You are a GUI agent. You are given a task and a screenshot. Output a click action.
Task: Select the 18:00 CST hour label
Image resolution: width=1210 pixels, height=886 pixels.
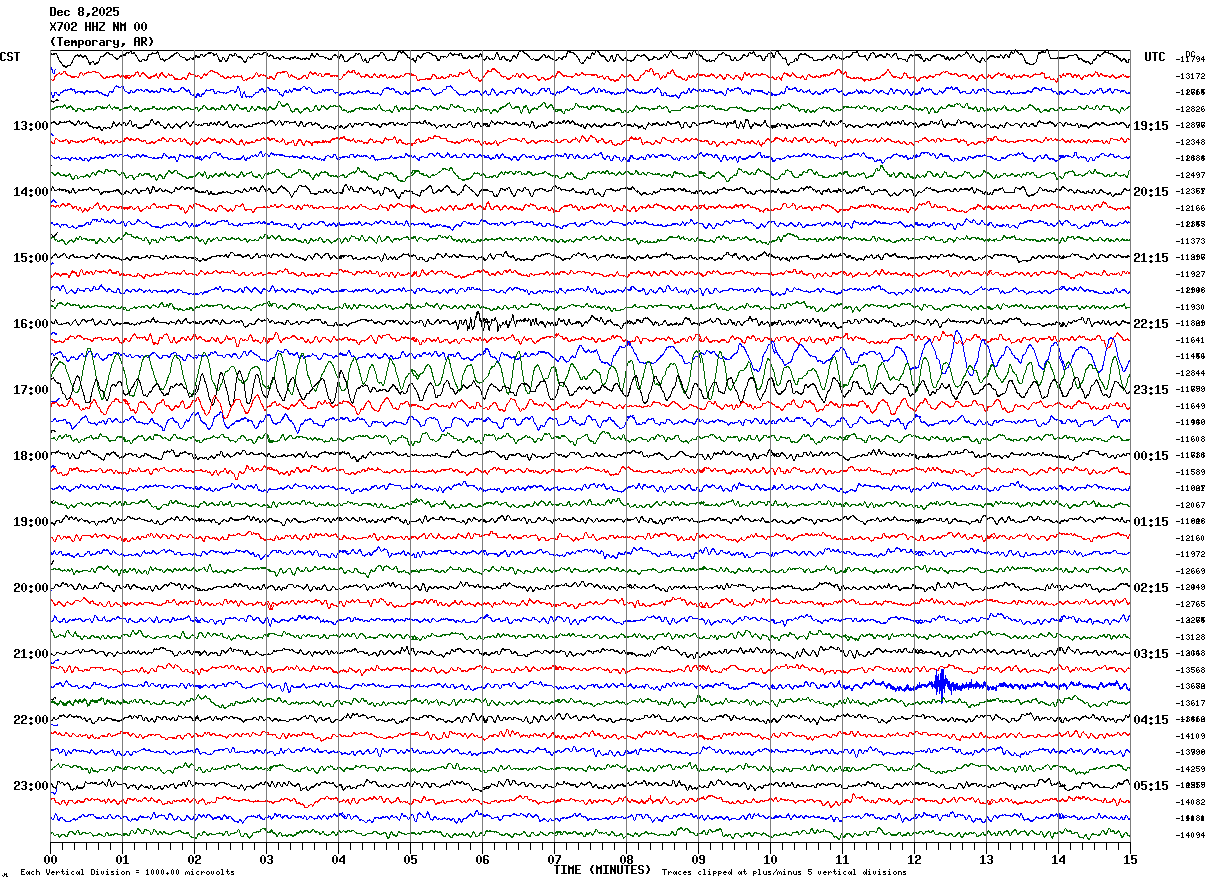(31, 456)
